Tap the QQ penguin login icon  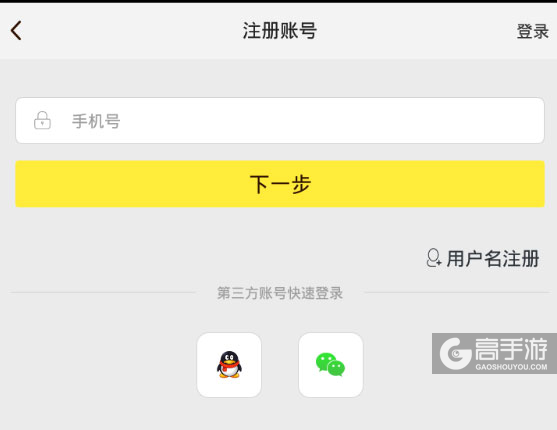point(229,365)
